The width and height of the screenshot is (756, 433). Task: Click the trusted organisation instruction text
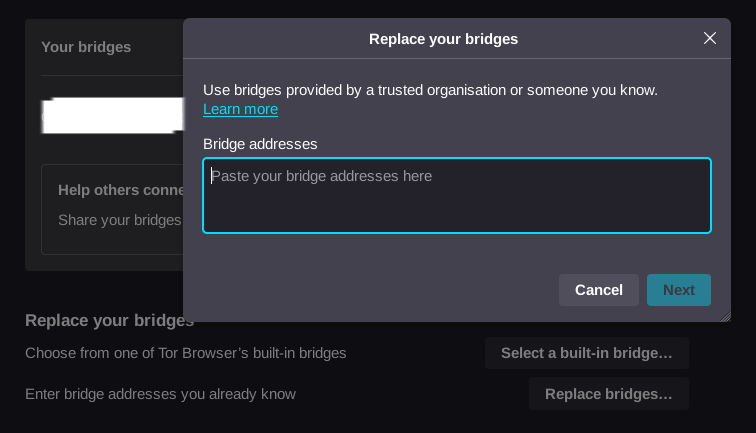(430, 90)
